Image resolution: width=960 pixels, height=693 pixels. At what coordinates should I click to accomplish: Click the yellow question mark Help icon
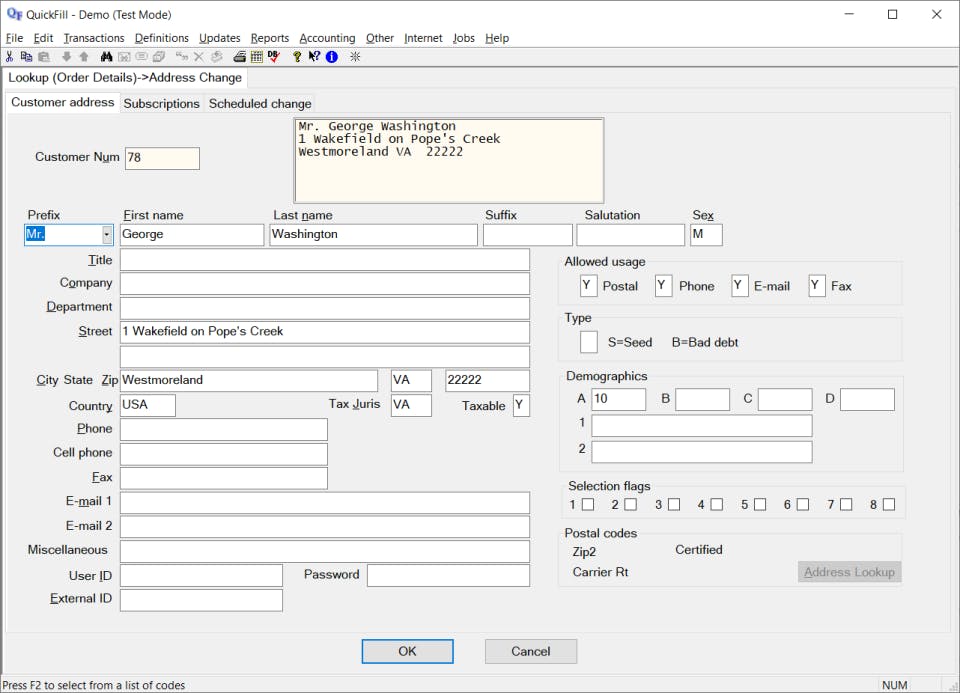point(297,57)
